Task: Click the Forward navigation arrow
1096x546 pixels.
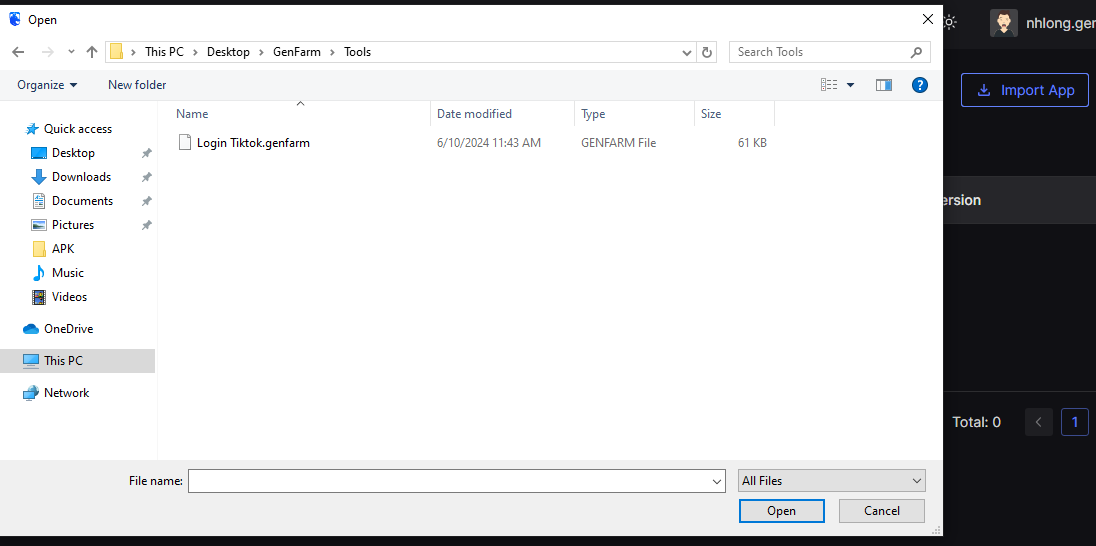Action: [x=48, y=52]
